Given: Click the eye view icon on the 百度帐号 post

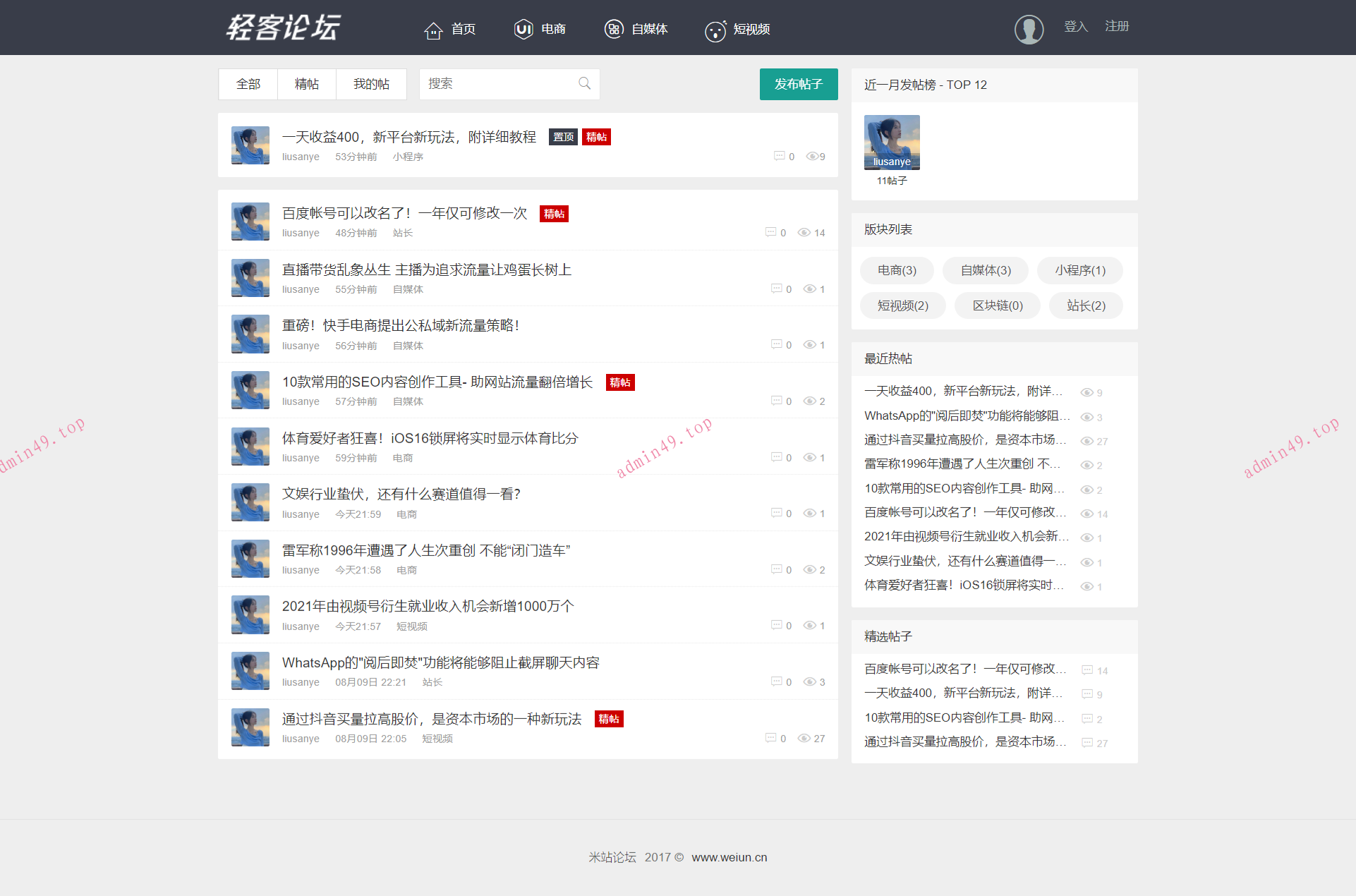Looking at the screenshot, I should [805, 233].
